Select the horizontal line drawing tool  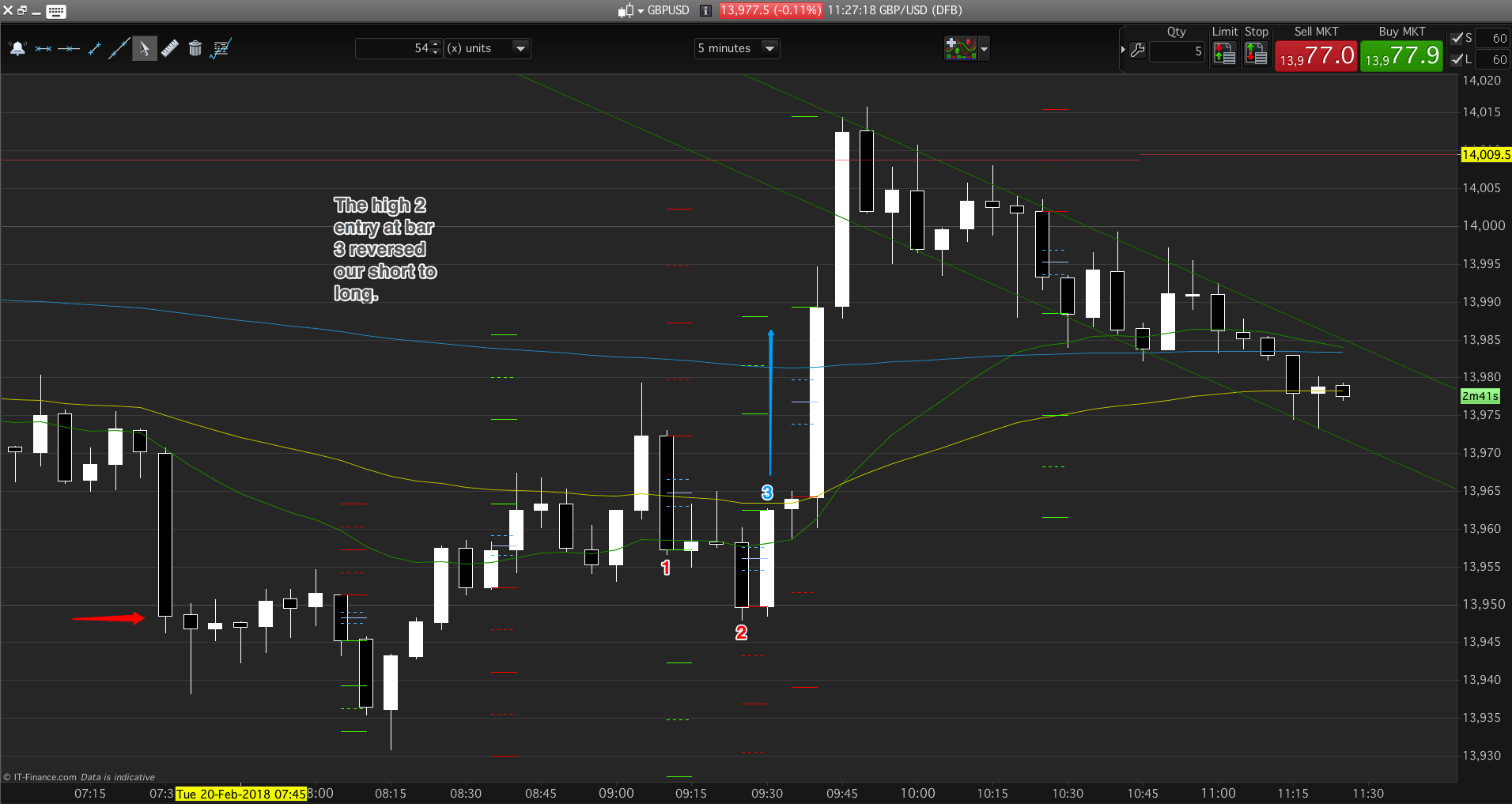point(69,49)
